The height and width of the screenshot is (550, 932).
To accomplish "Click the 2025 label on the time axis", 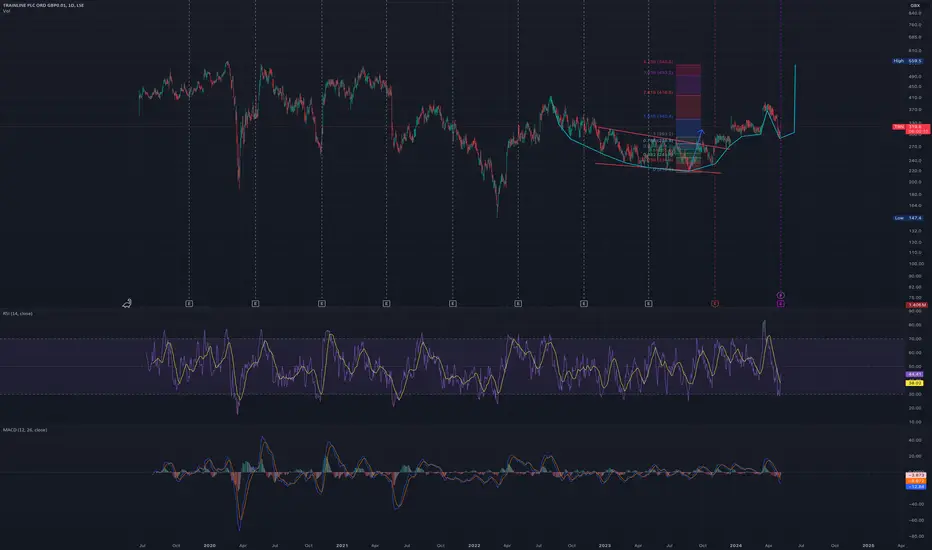I will pyautogui.click(x=868, y=545).
